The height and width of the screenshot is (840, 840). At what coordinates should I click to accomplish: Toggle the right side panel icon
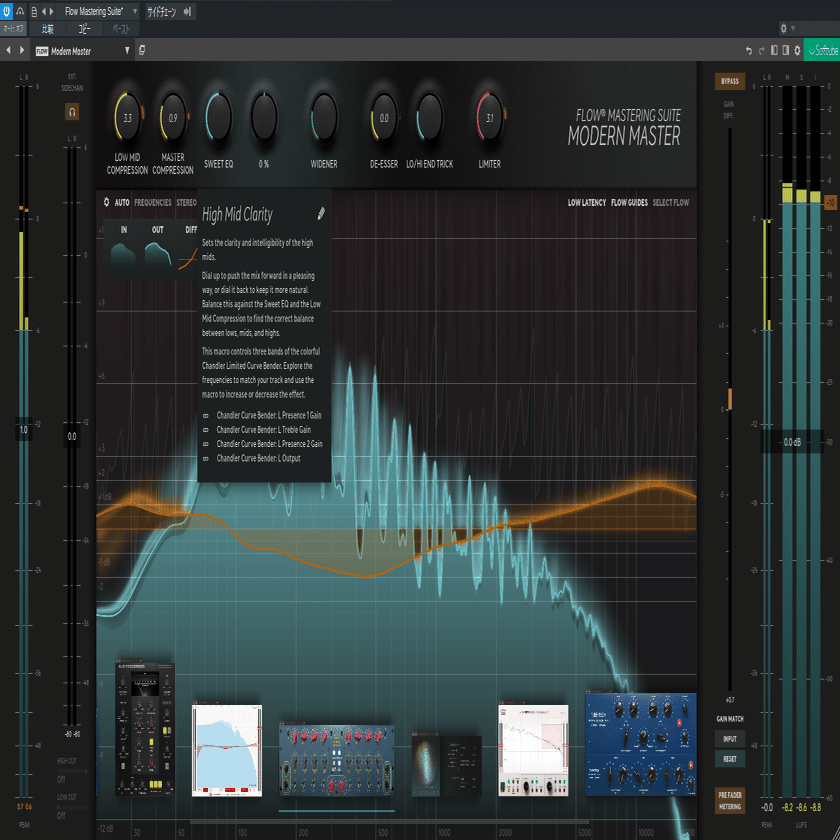[786, 50]
